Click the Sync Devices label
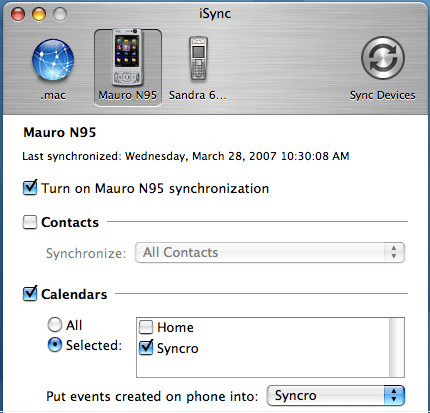 point(383,95)
